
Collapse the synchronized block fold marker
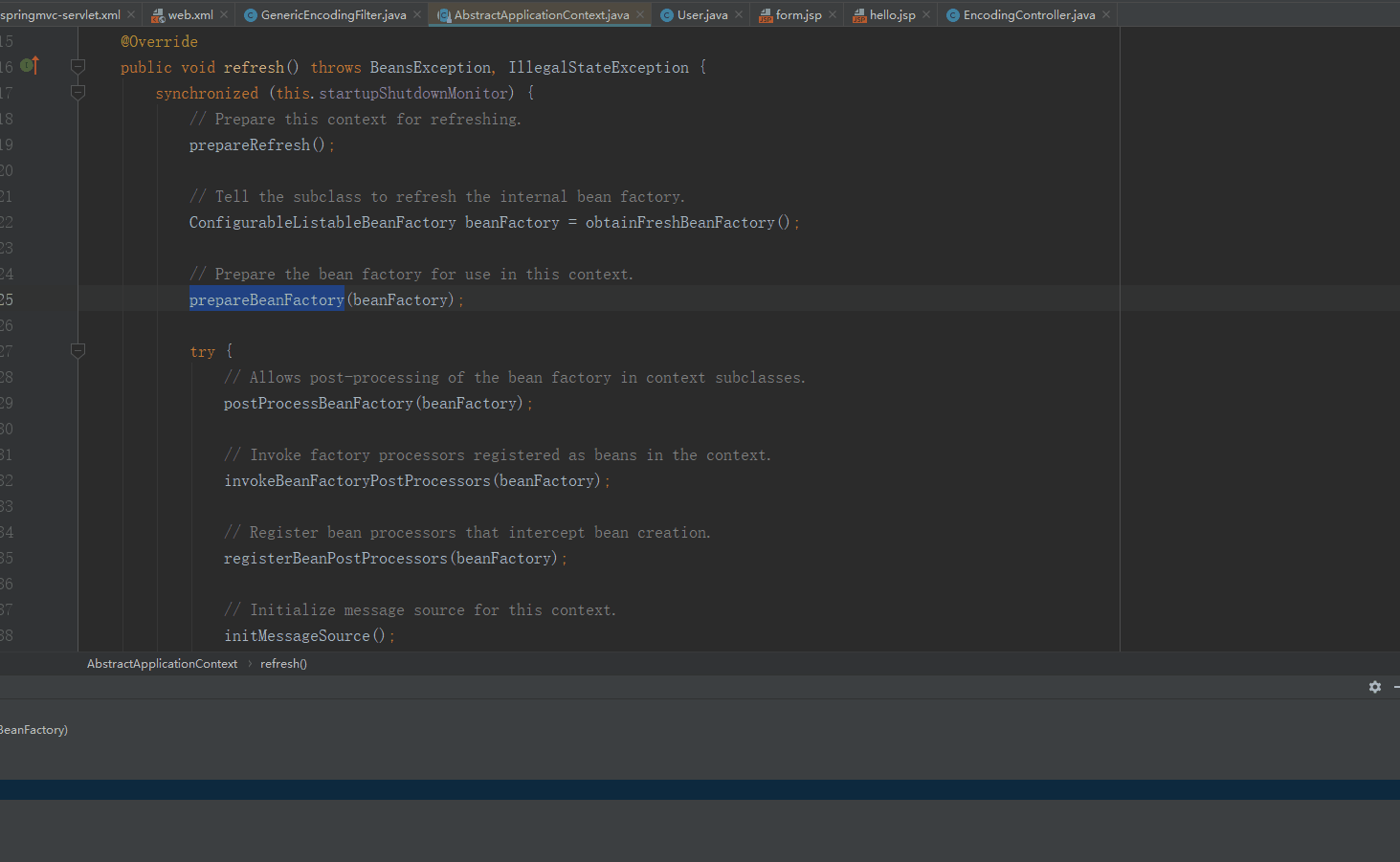point(78,93)
